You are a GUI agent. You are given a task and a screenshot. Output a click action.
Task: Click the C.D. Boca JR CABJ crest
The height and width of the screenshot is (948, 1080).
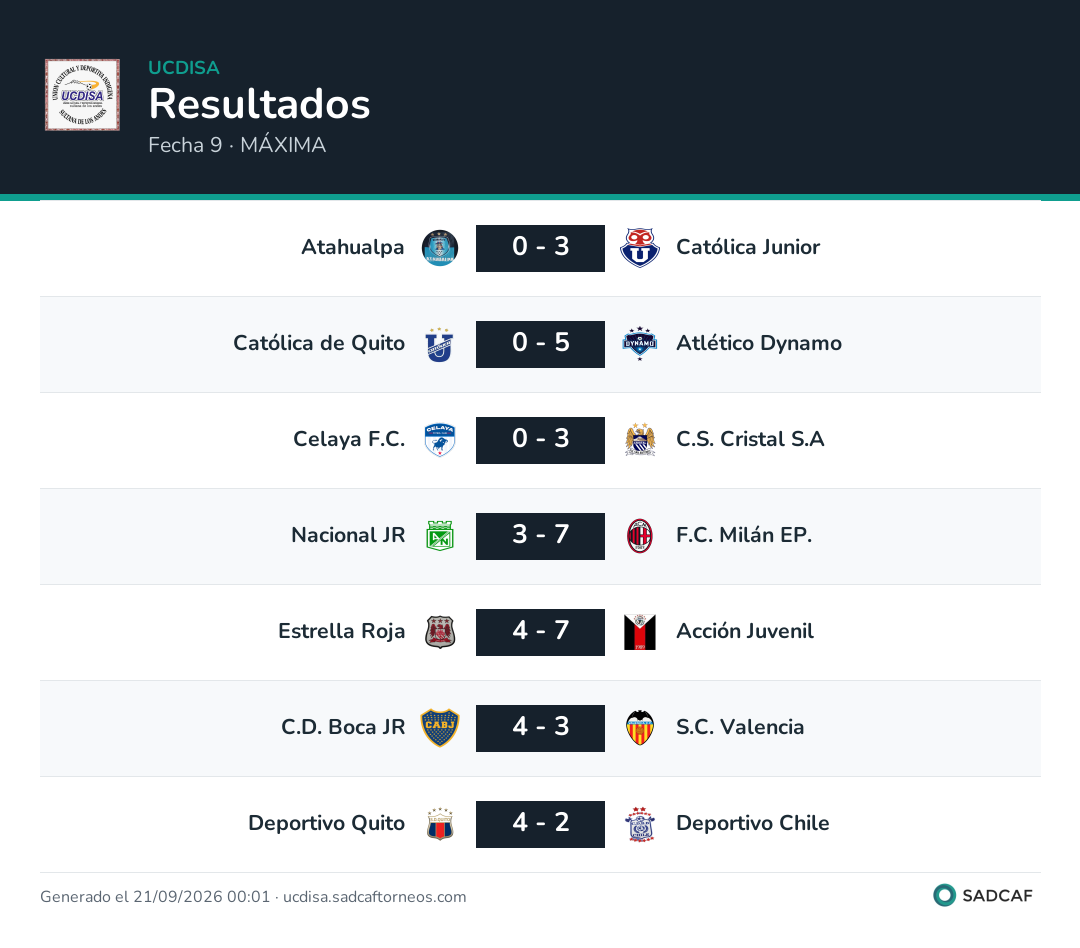point(439,728)
